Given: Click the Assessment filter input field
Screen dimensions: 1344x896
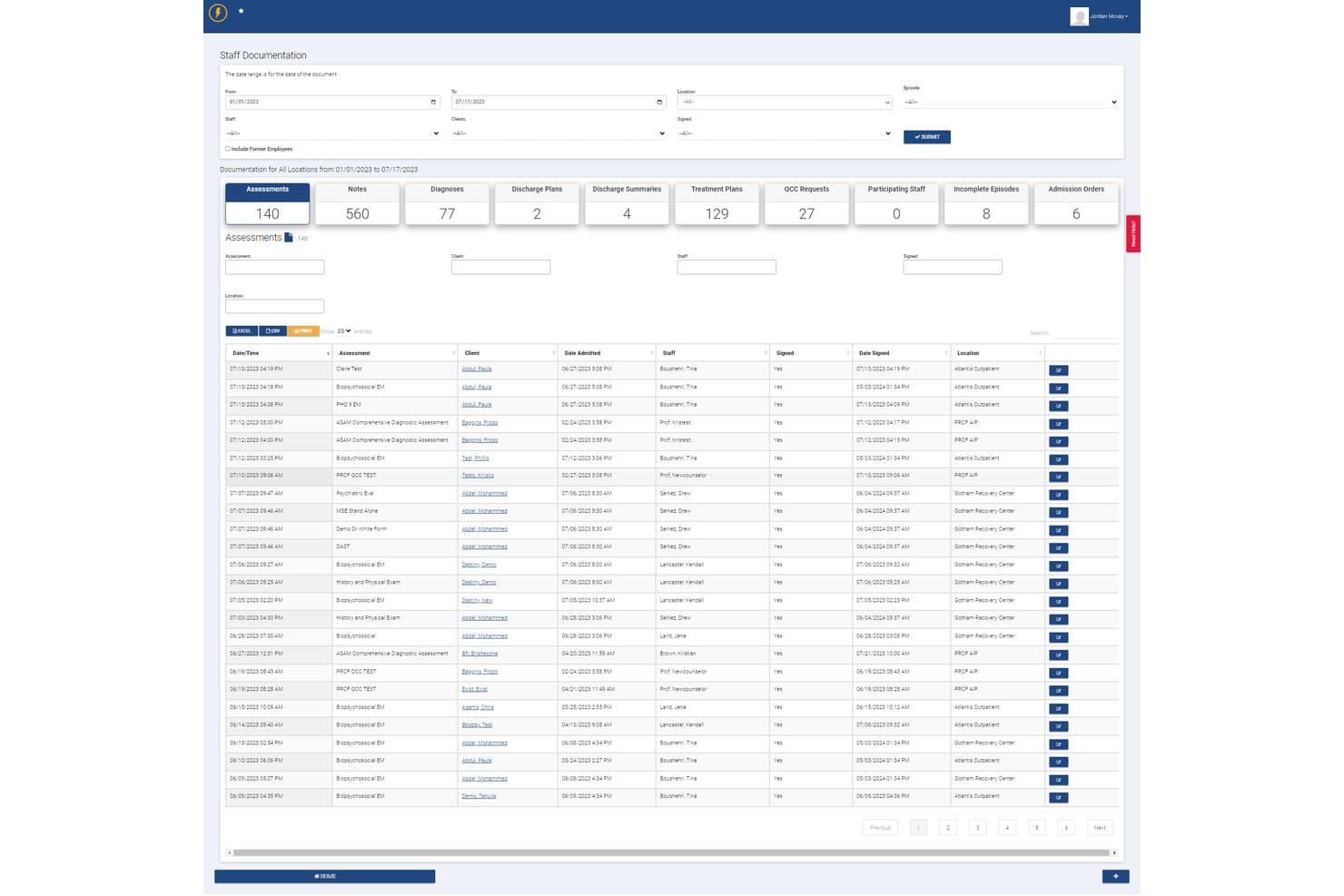Looking at the screenshot, I should click(275, 267).
